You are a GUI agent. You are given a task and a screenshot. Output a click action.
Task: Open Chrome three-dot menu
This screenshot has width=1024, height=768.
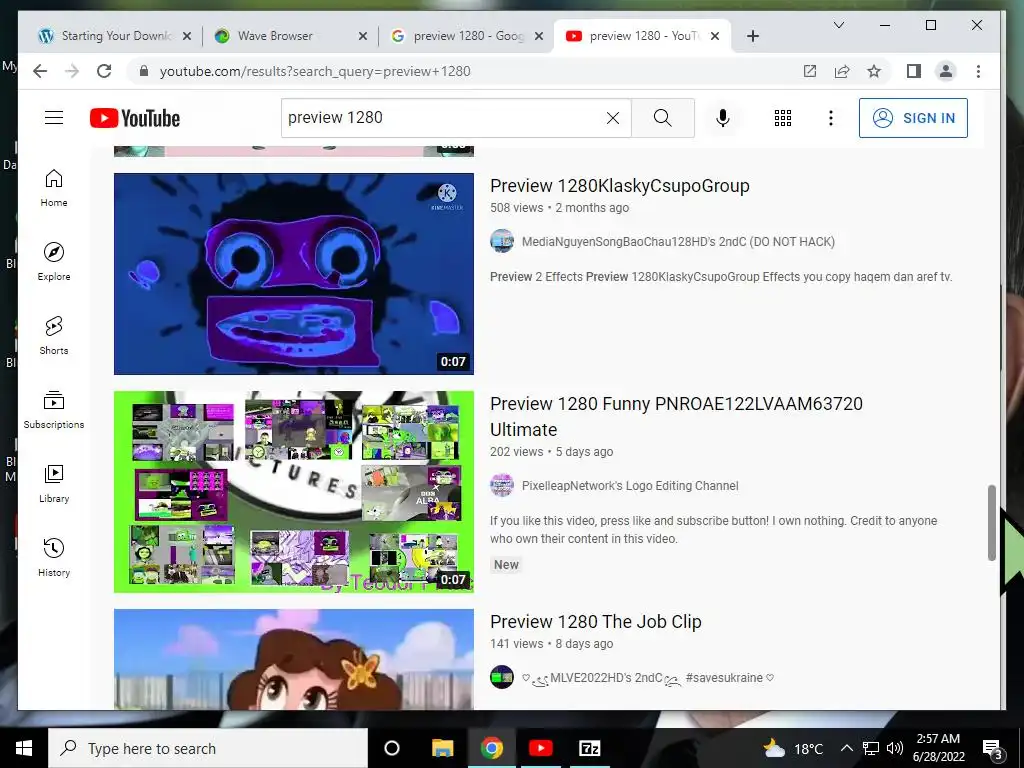[978, 71]
